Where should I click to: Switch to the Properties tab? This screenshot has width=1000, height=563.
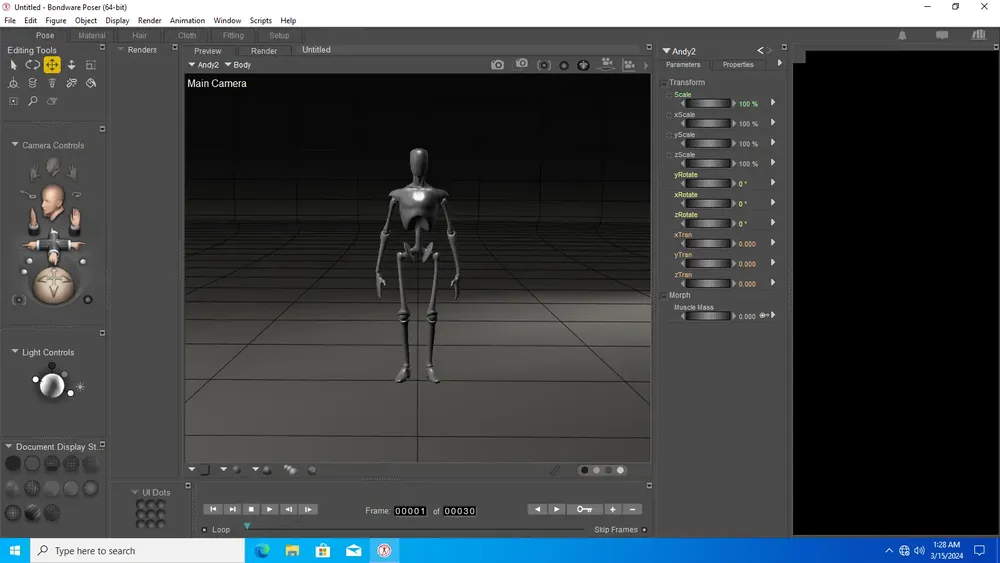tap(738, 64)
